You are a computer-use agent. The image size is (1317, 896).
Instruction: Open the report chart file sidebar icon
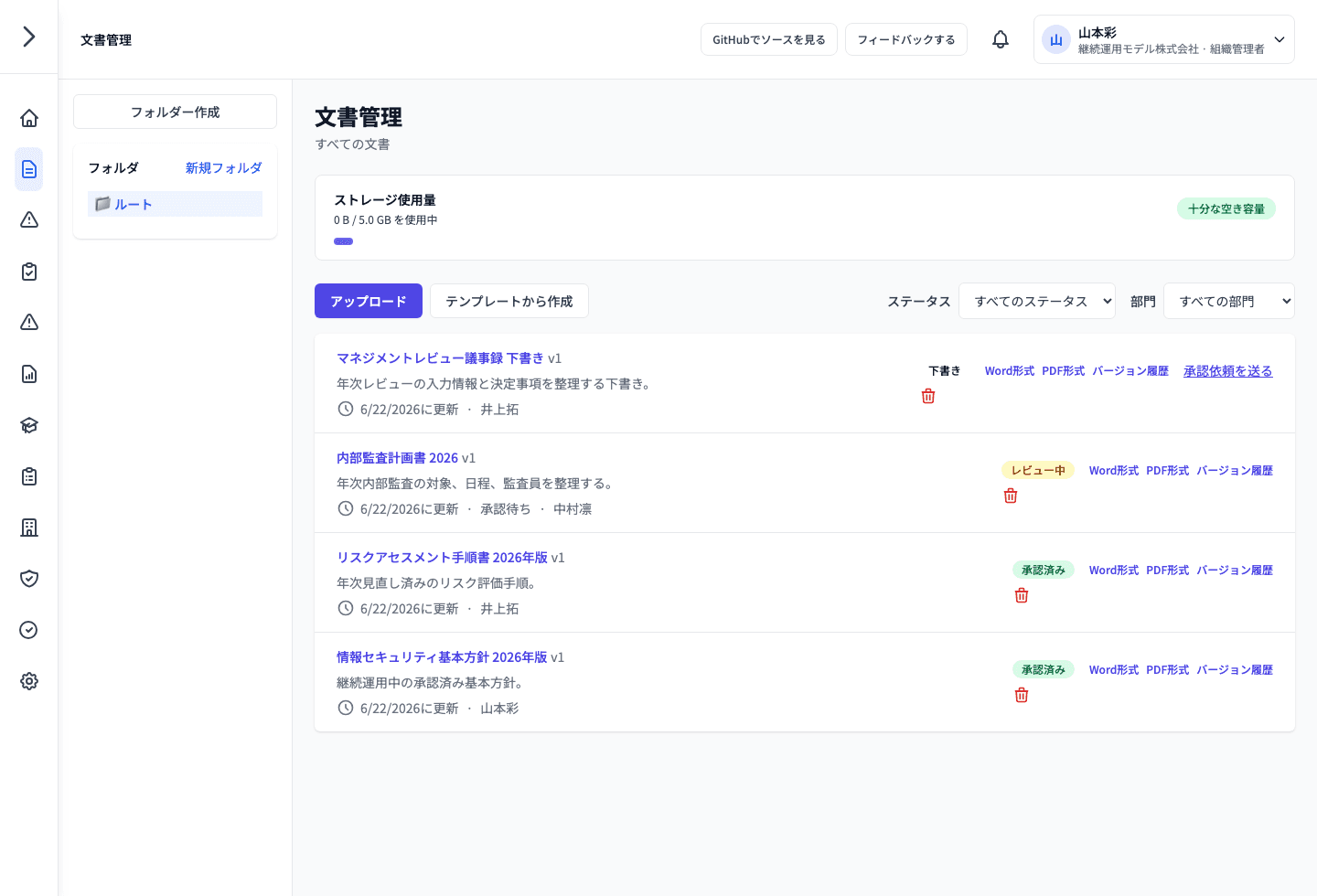tap(29, 374)
